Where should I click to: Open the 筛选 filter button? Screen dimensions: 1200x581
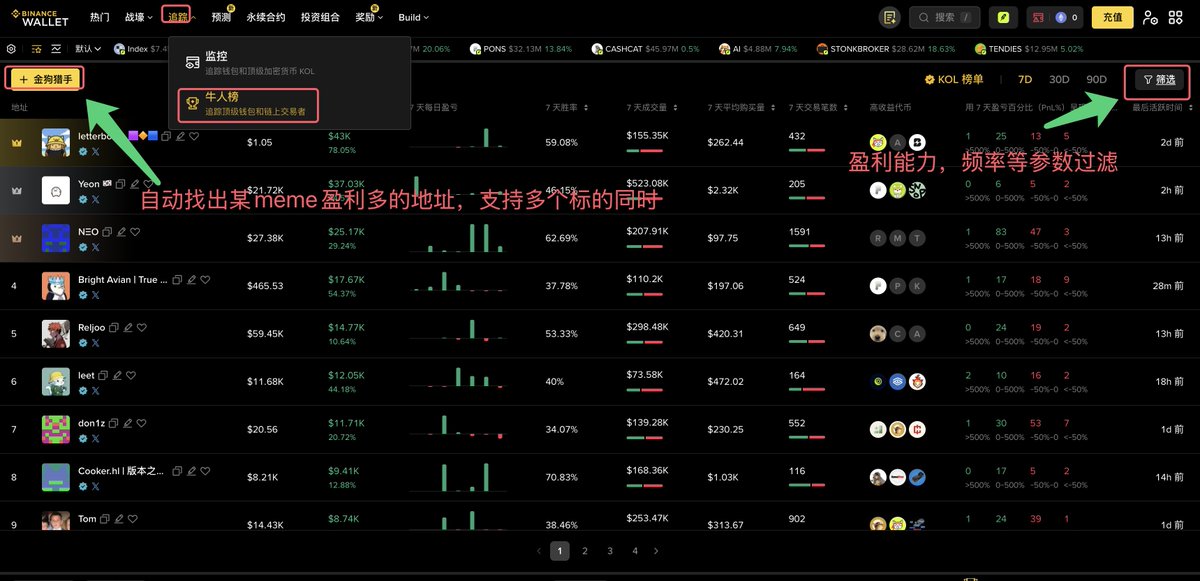point(1160,80)
